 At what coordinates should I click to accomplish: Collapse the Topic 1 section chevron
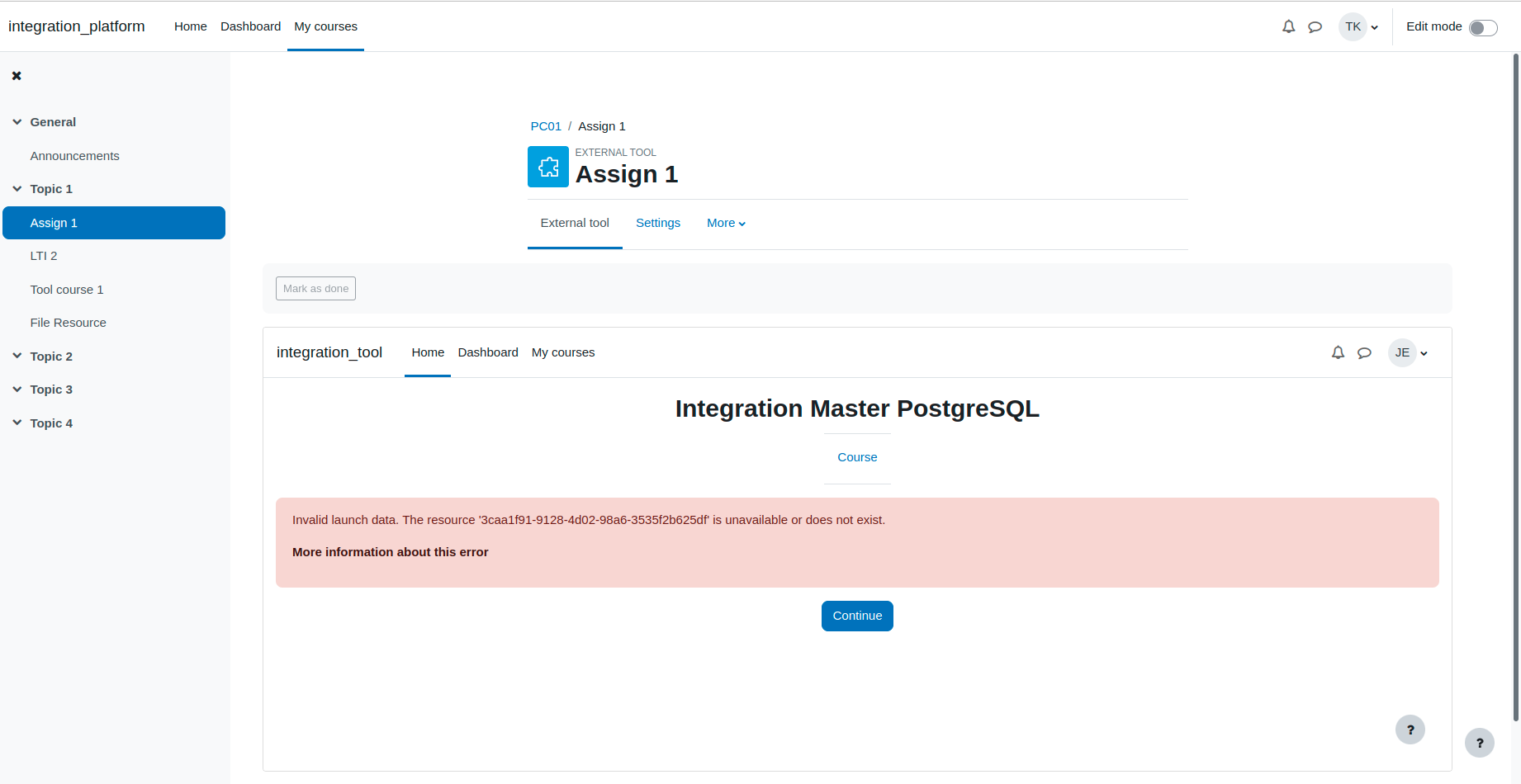17,189
